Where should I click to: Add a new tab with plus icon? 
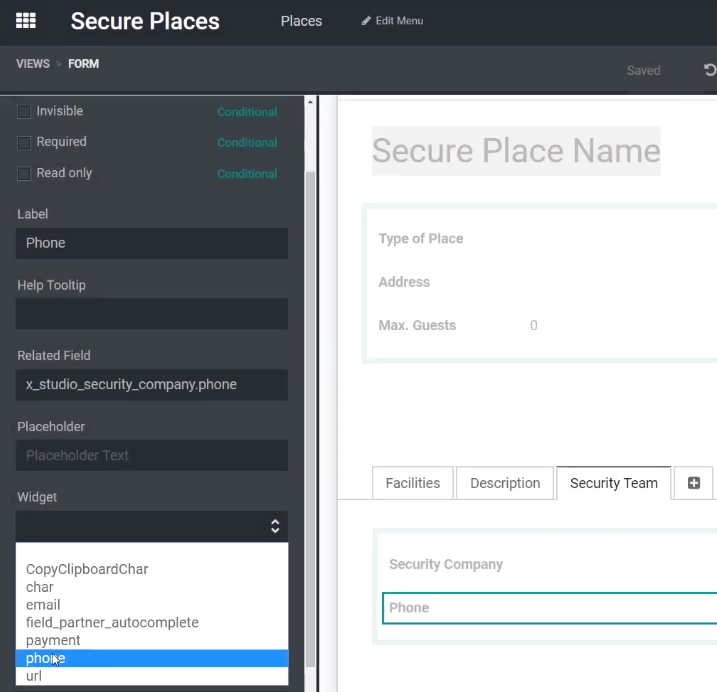[x=694, y=483]
